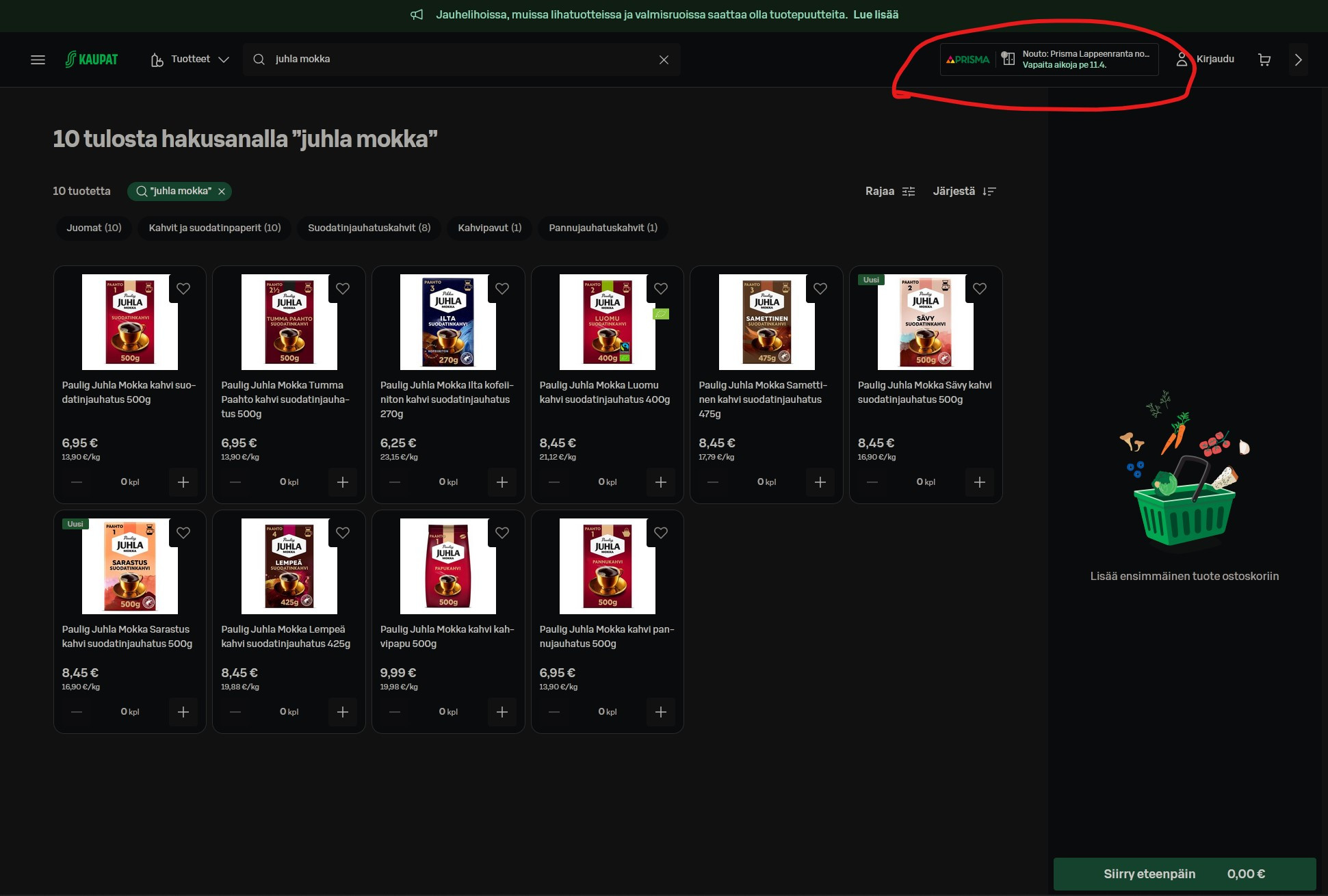Favorite Juhla Mokka Samettinen 475g
Image resolution: width=1328 pixels, height=896 pixels.
click(x=820, y=289)
